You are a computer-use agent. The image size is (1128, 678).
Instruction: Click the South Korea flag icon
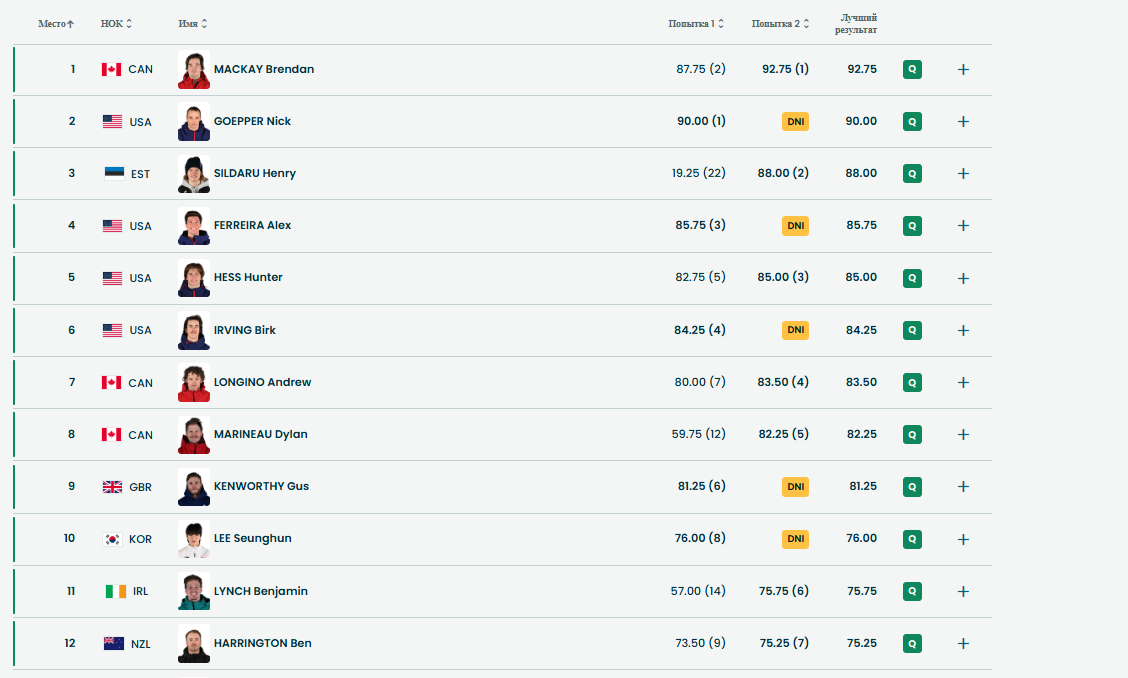point(113,539)
